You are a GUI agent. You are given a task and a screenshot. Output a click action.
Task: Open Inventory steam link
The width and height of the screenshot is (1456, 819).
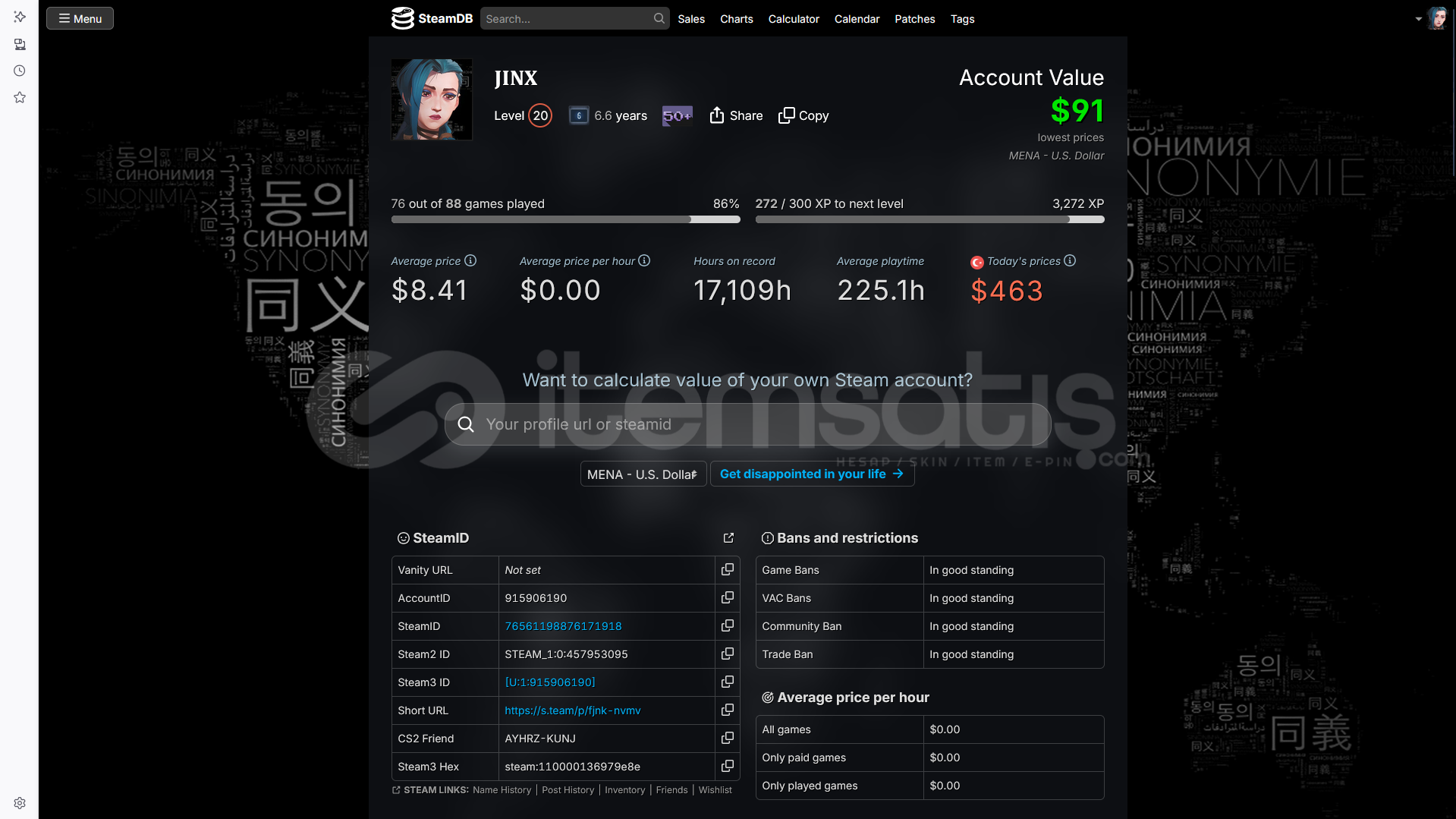tap(624, 790)
